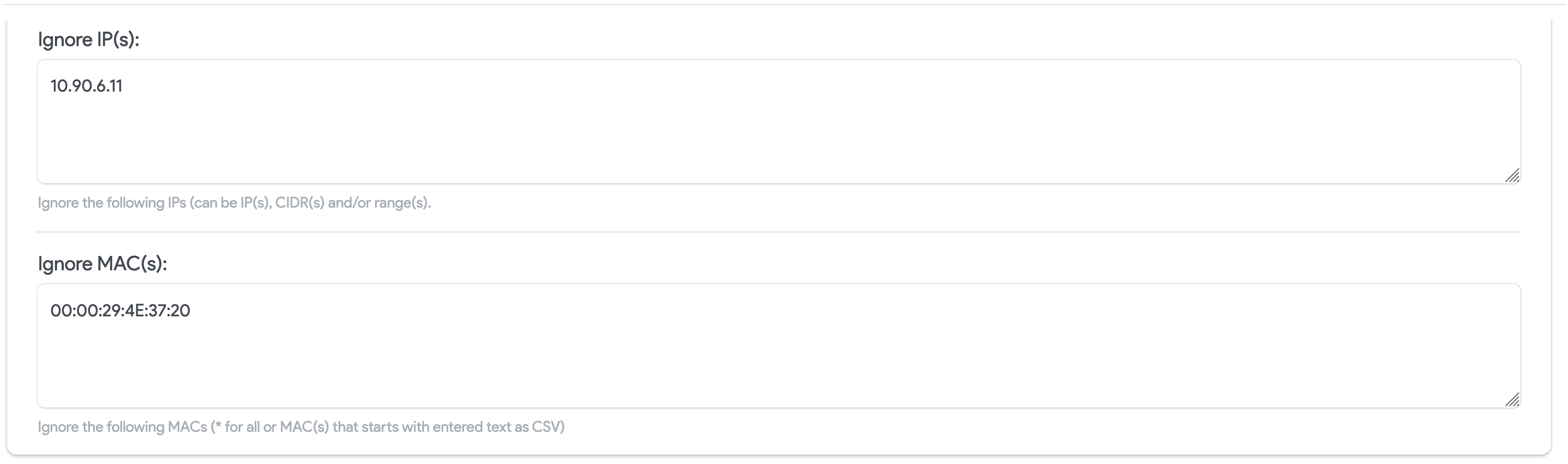
Task: Click the MAC textarea resize grip icon
Action: (1513, 400)
